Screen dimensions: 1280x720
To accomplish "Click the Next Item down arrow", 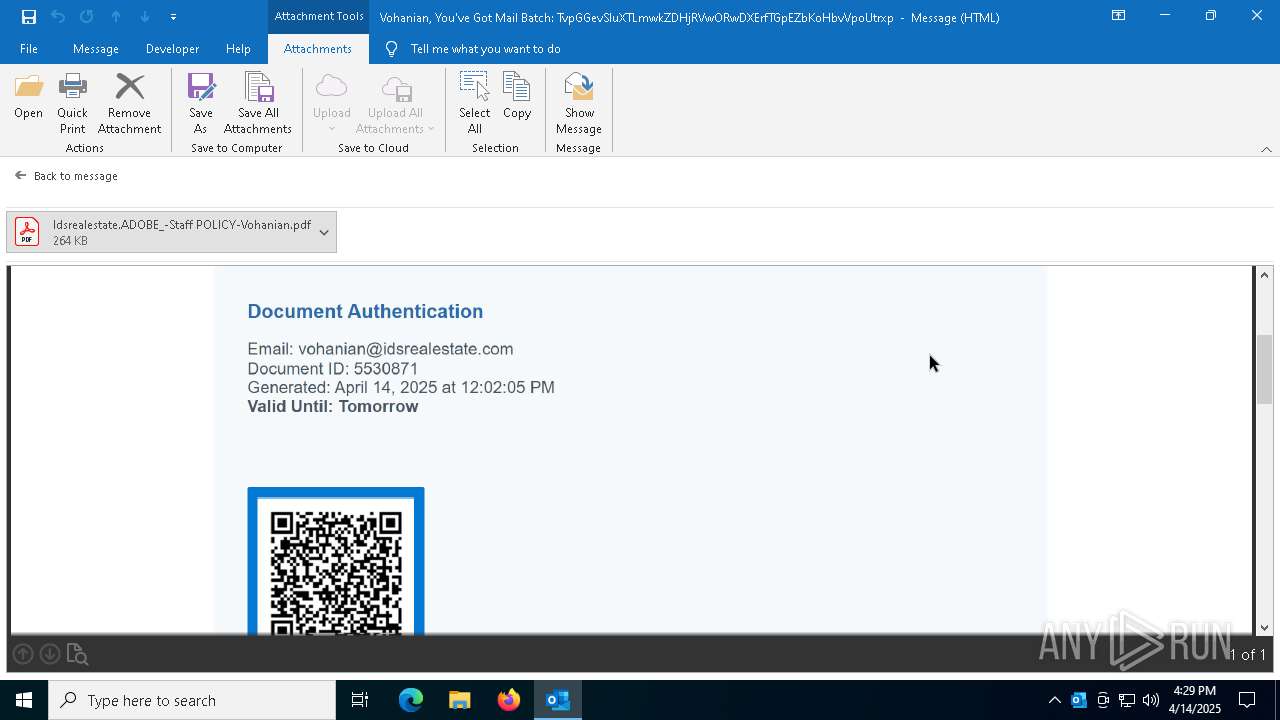I will pos(145,16).
